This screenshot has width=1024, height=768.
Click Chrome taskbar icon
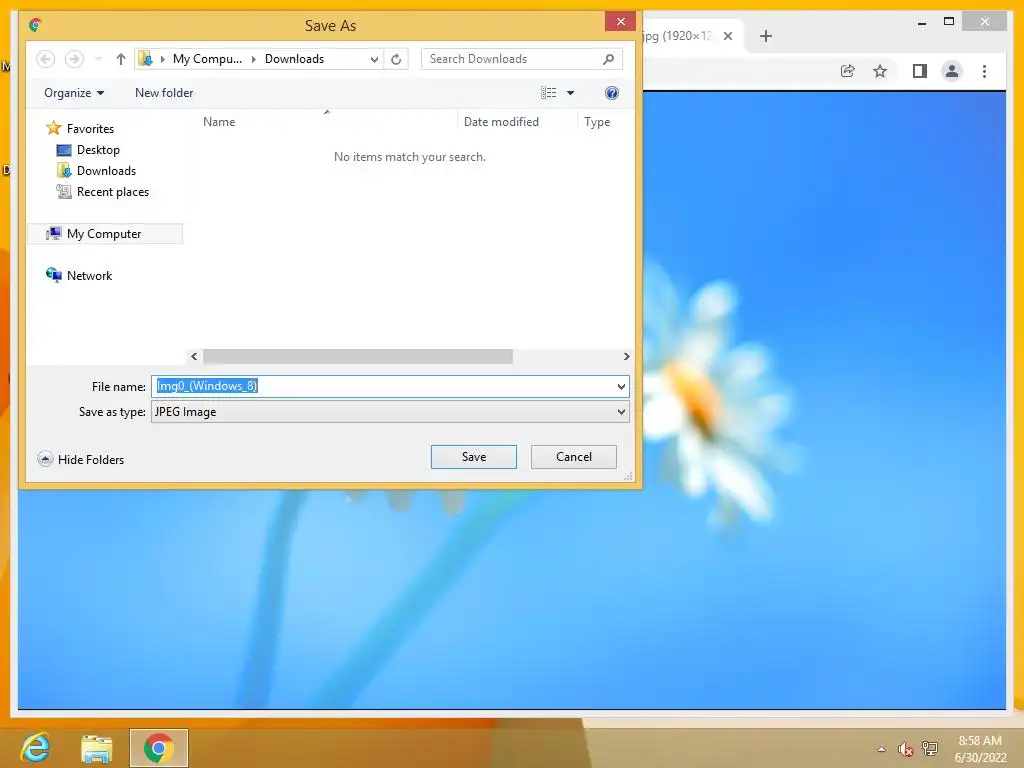tap(159, 748)
